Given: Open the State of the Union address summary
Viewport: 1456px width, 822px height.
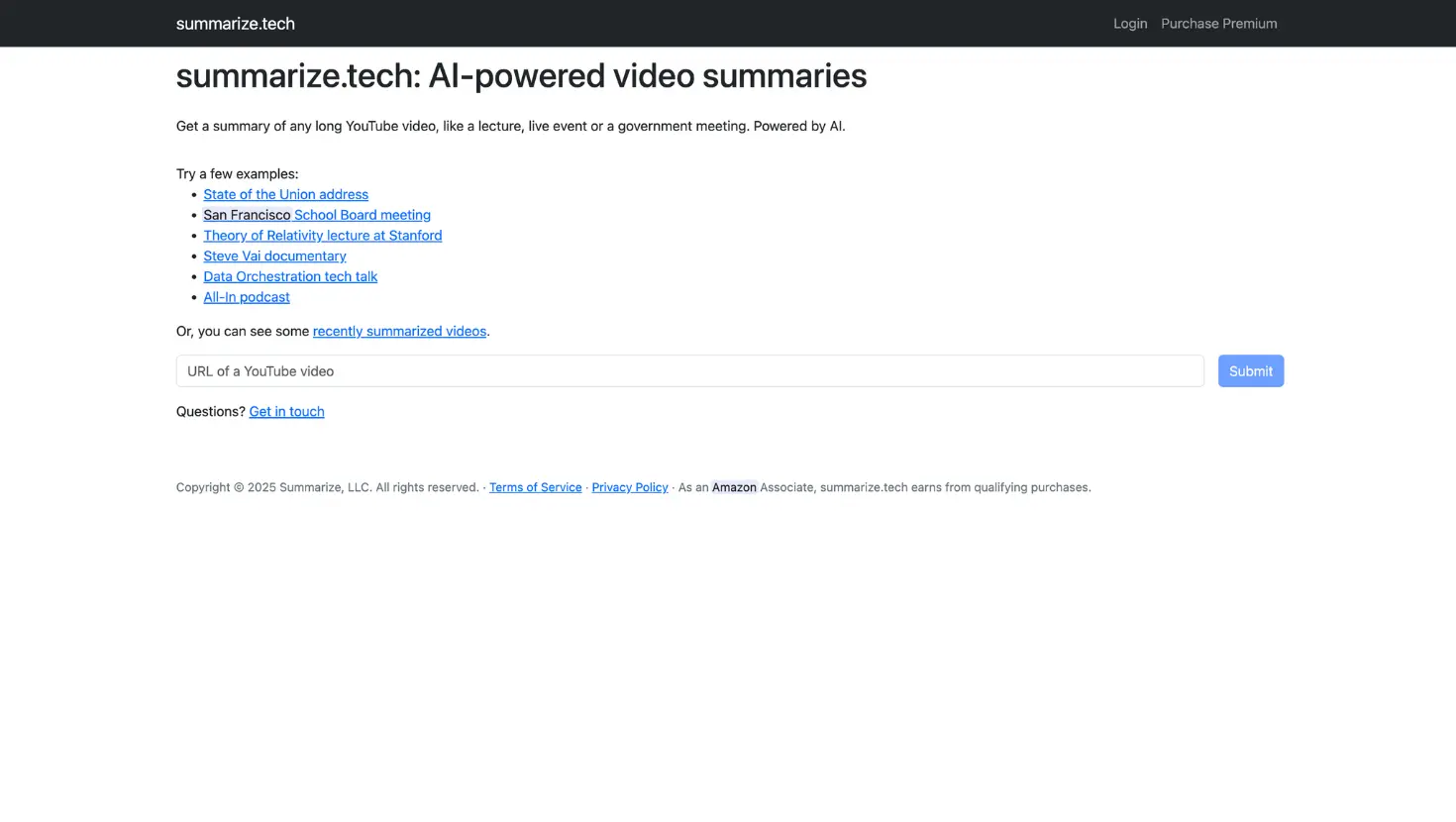Looking at the screenshot, I should (x=285, y=194).
